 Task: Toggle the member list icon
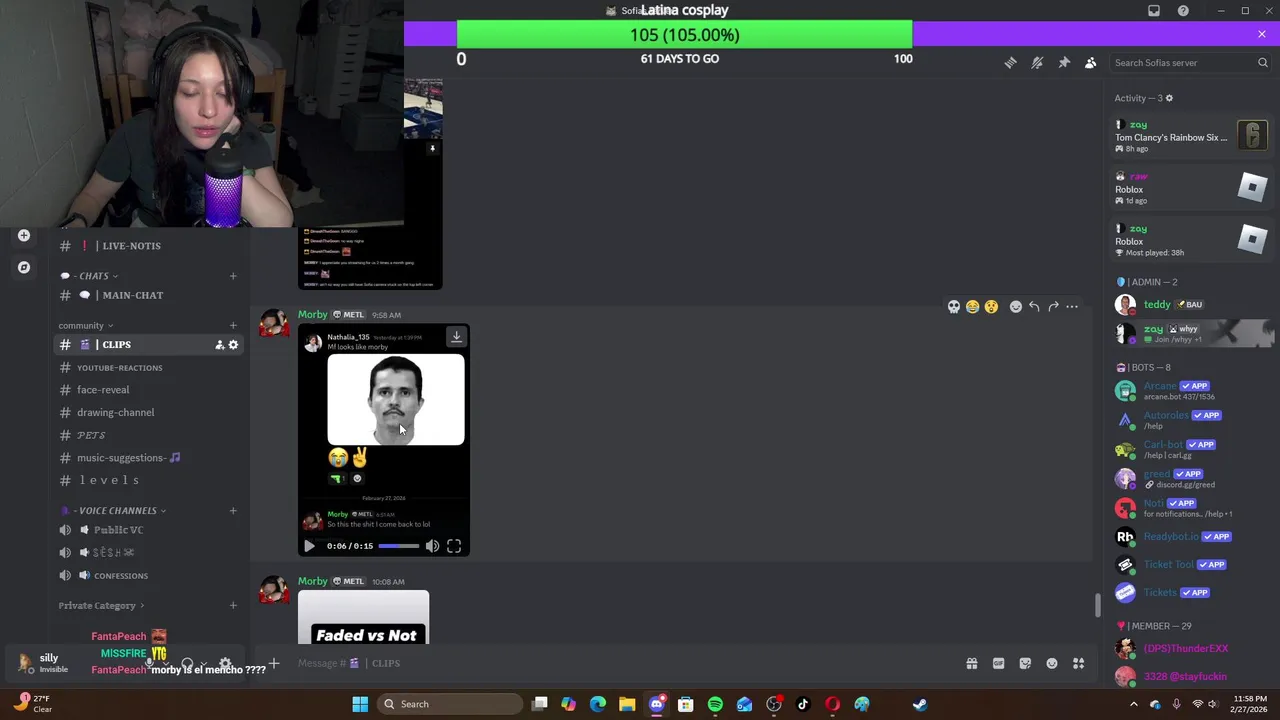tap(1091, 63)
